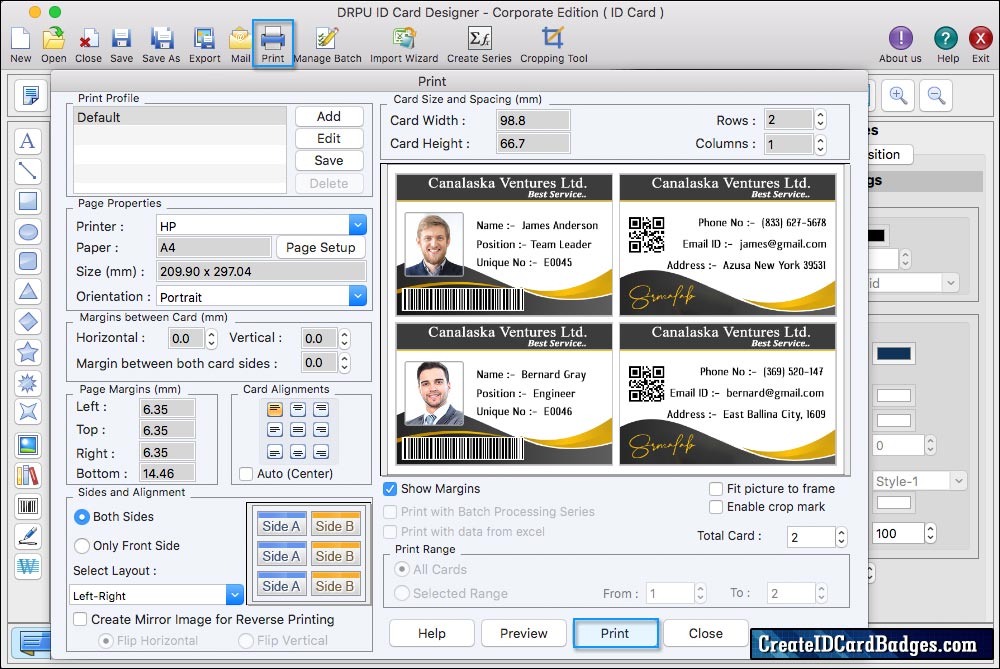Click the Zoom out magnifier icon
The height and width of the screenshot is (669, 1000).
pyautogui.click(x=936, y=96)
